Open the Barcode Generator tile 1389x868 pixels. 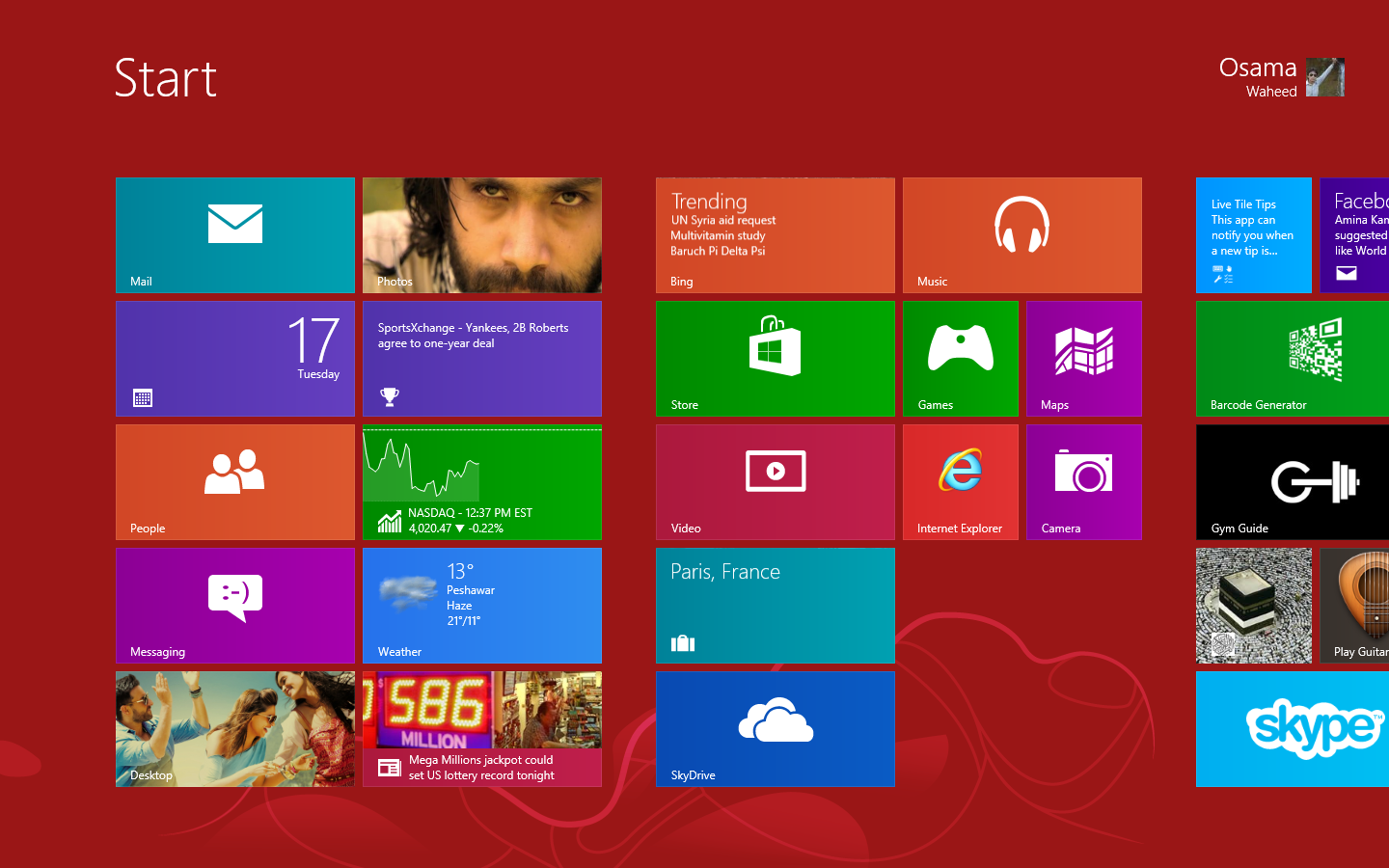click(x=1293, y=359)
